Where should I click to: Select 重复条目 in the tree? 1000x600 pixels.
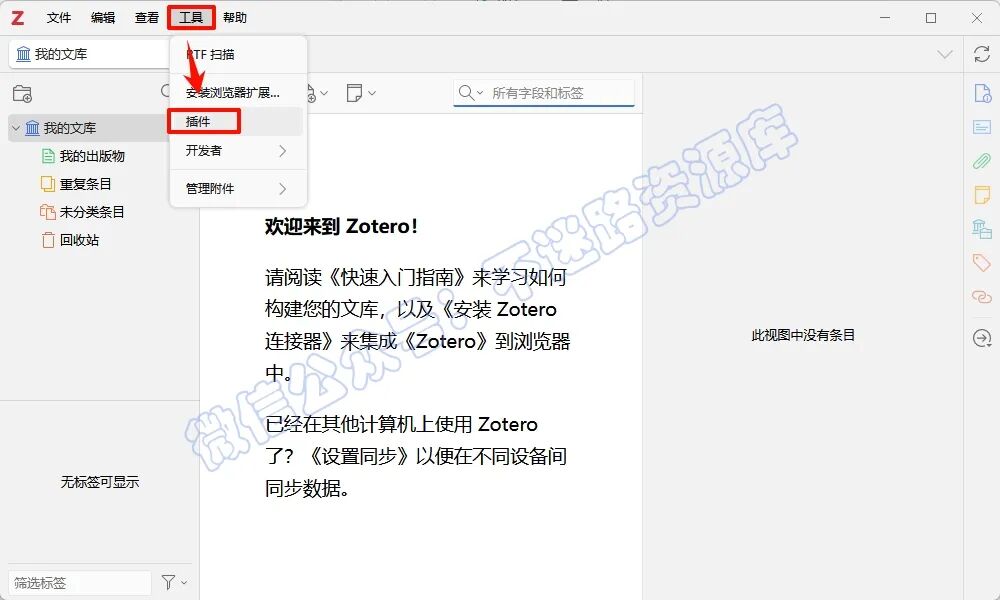pos(85,184)
